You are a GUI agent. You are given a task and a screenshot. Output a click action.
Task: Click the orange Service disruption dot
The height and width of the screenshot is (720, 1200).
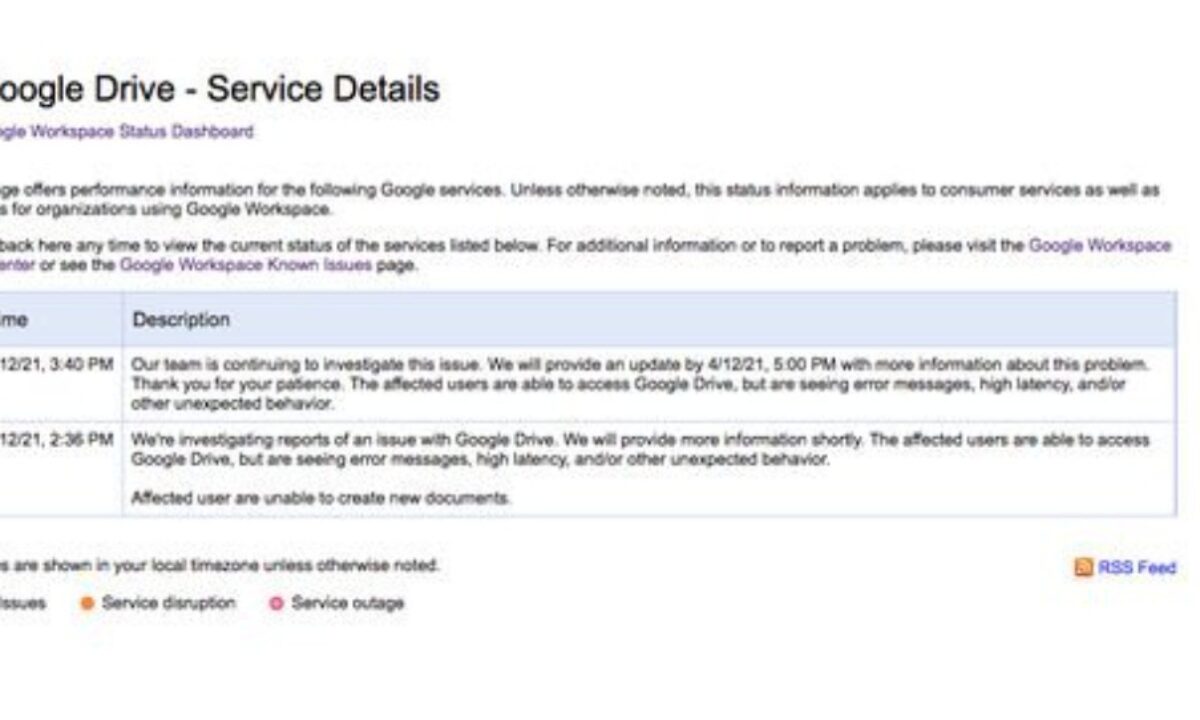tap(88, 603)
